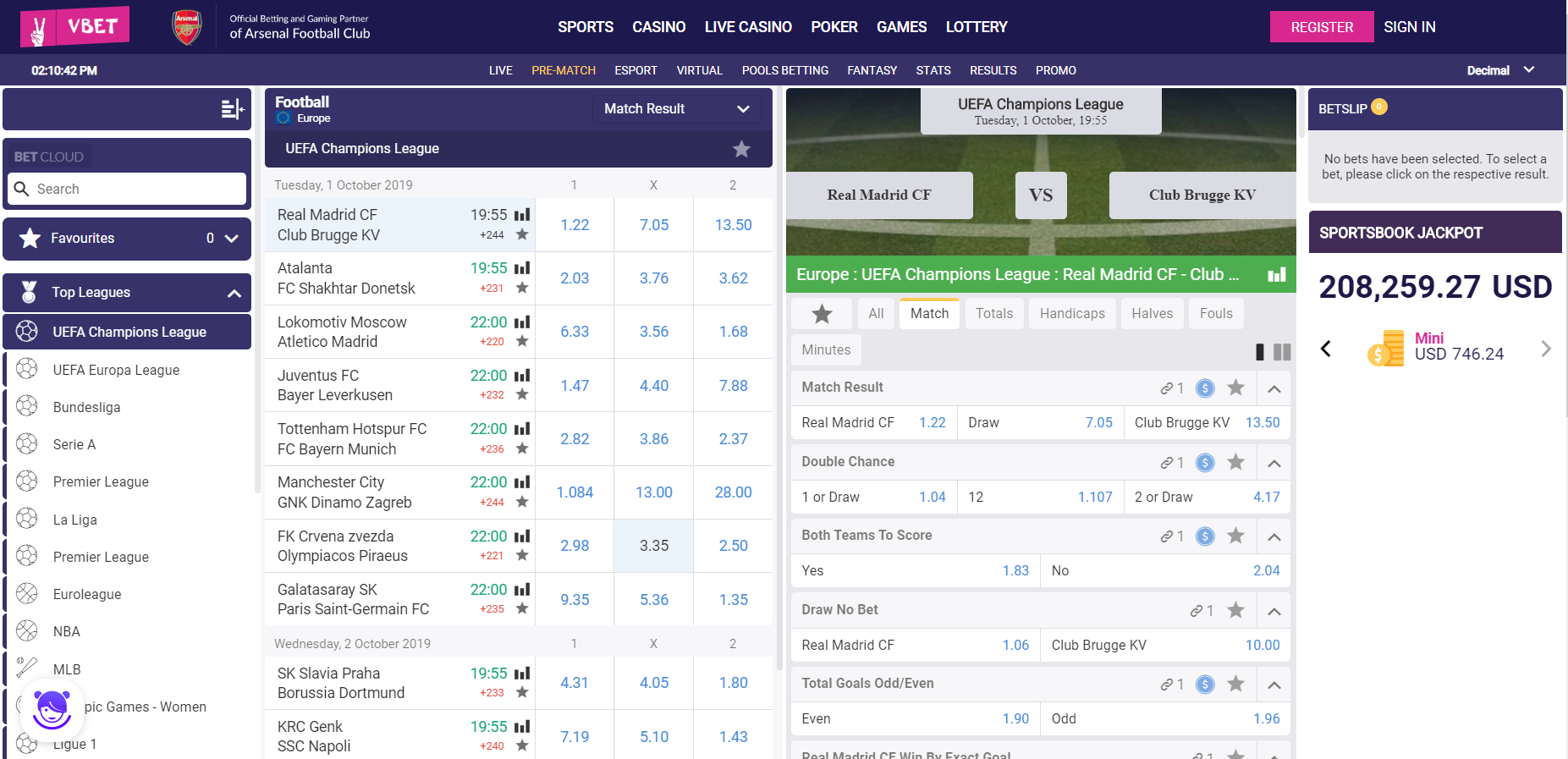
Task: Click link icon in Draw No Bet header
Action: pos(1197,611)
